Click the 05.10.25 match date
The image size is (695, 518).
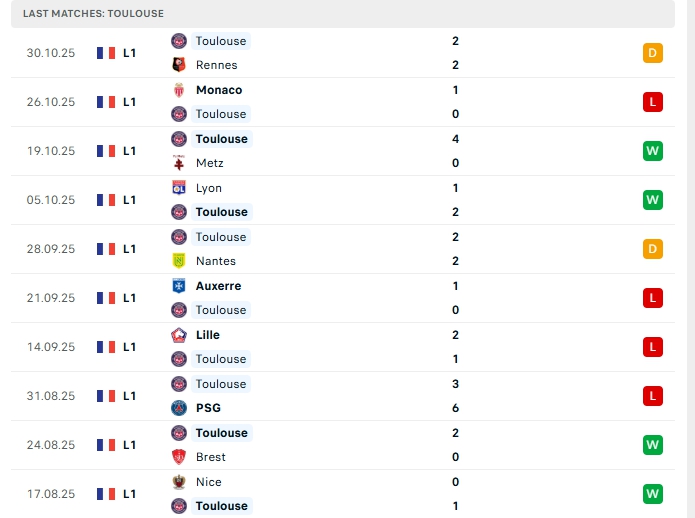pyautogui.click(x=51, y=200)
